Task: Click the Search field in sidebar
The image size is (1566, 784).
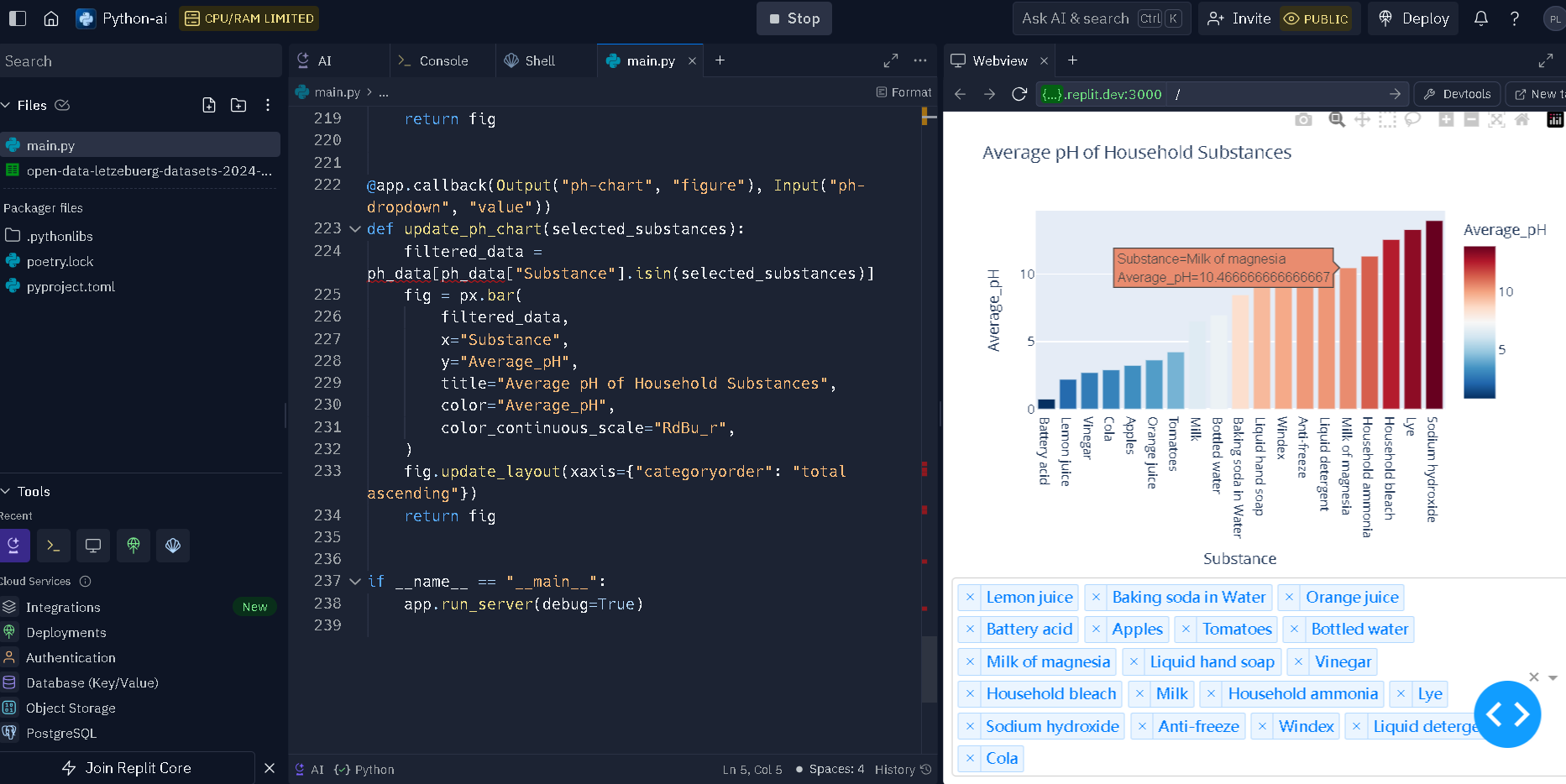Action: pyautogui.click(x=140, y=61)
